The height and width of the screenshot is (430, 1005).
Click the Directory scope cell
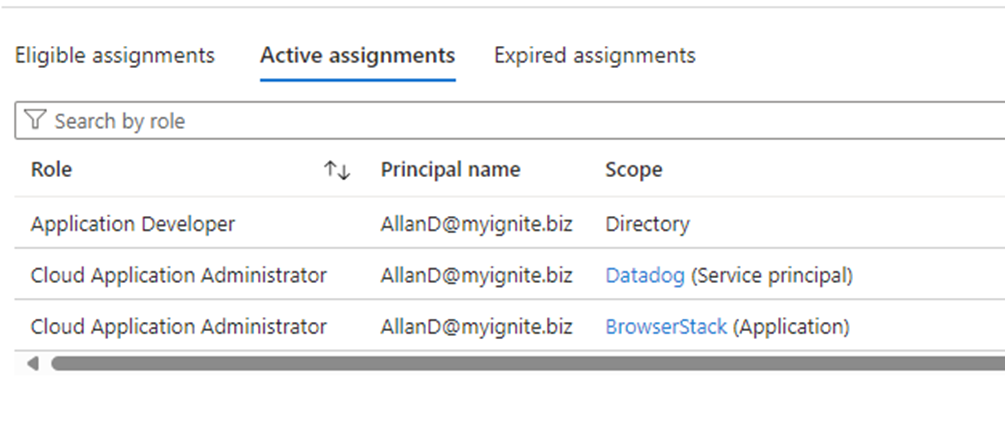coord(647,224)
